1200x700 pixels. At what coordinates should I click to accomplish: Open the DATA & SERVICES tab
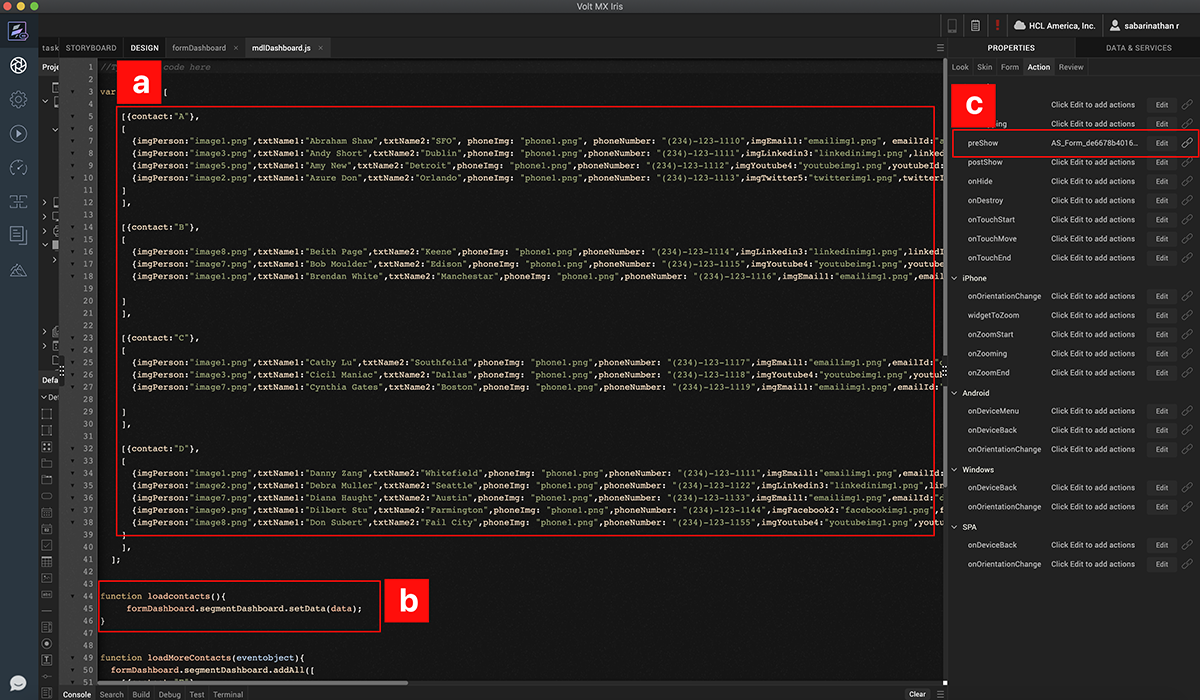click(x=1138, y=48)
